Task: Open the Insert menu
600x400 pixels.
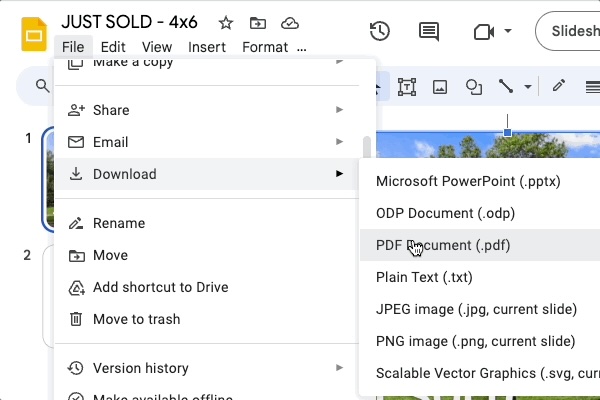Action: pos(207,47)
